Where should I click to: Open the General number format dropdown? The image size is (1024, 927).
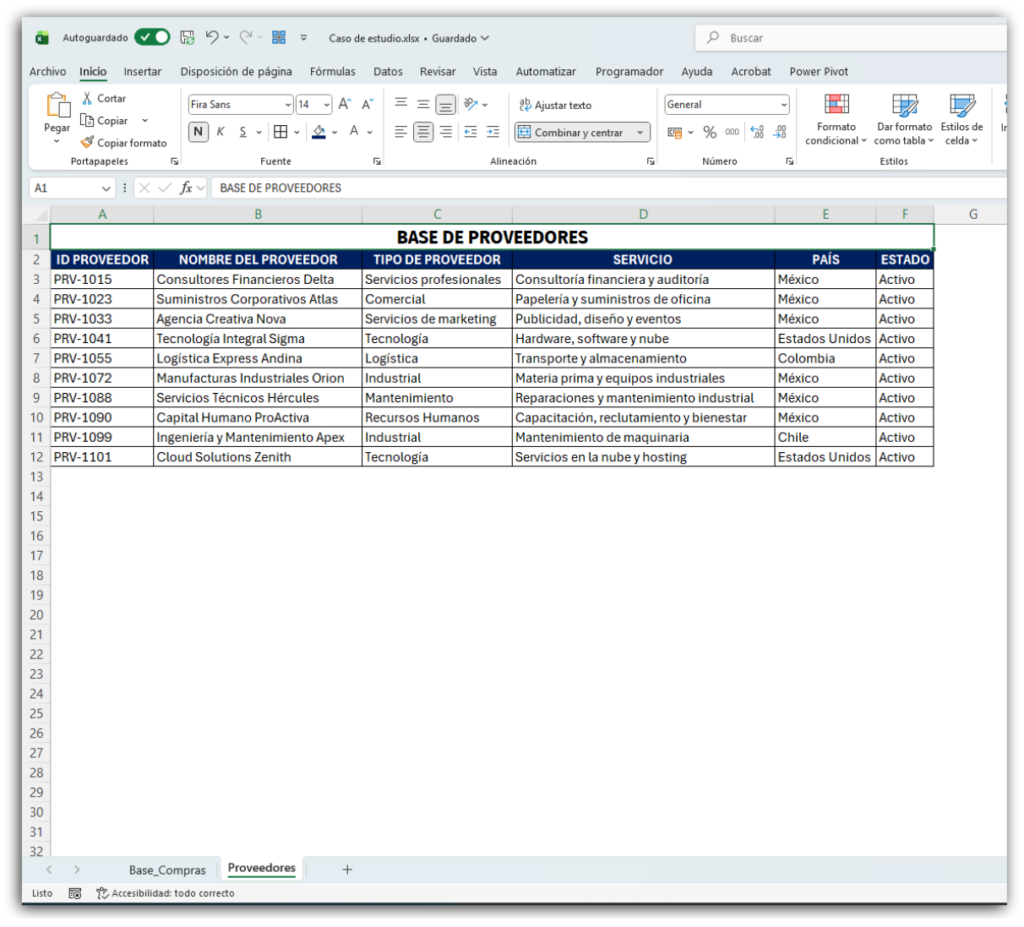[784, 105]
